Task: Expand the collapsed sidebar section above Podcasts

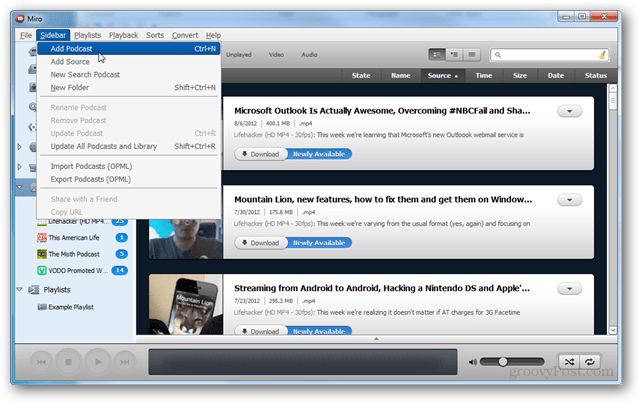Action: (x=19, y=167)
